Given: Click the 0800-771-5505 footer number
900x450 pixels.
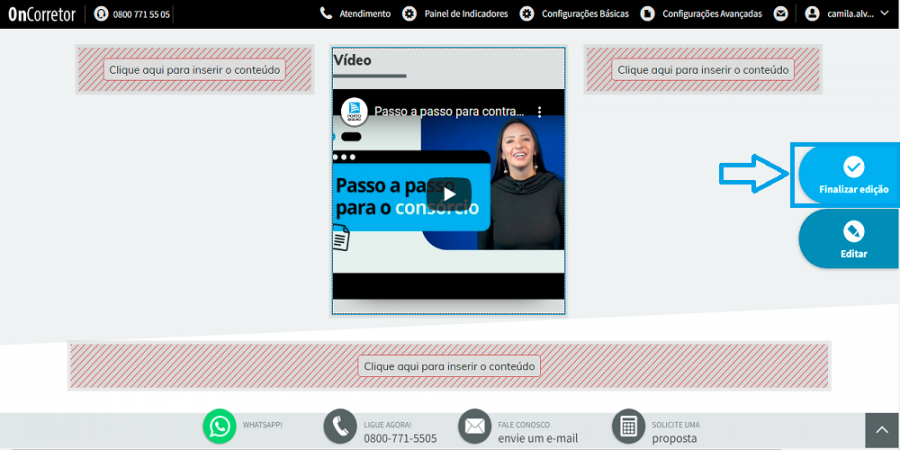Looking at the screenshot, I should [400, 439].
